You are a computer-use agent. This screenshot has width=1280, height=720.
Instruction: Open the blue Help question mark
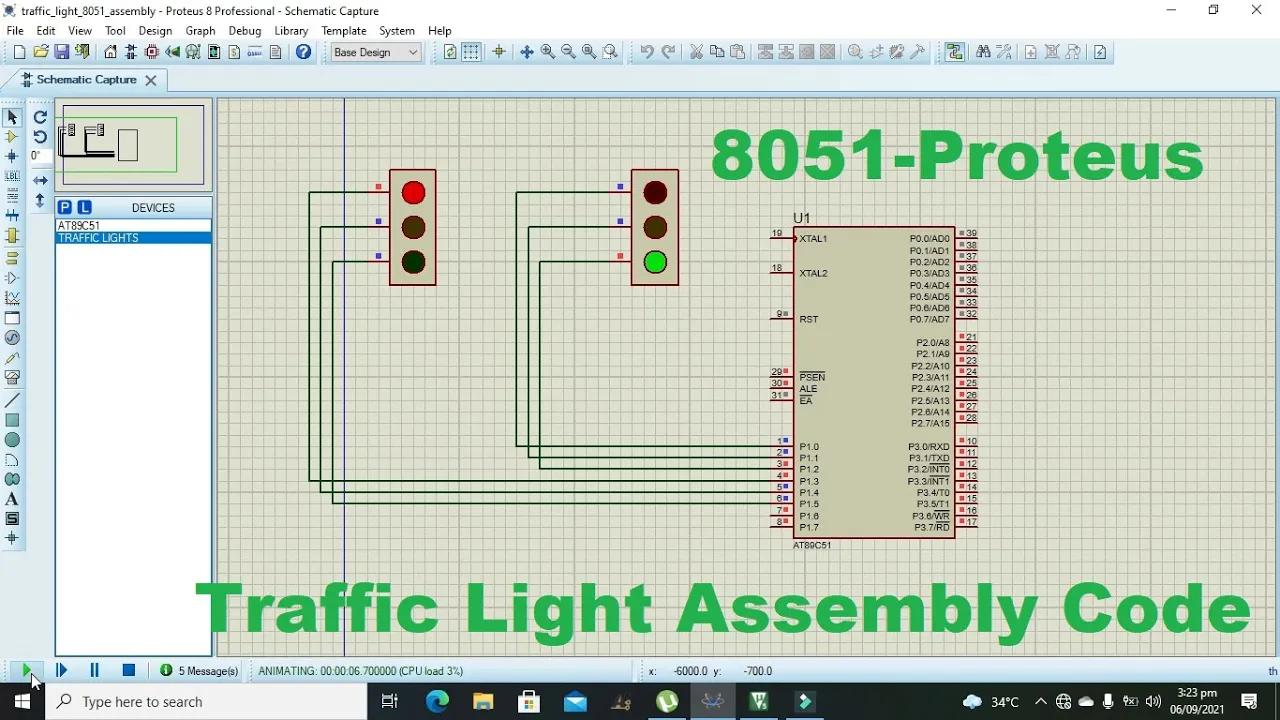point(304,52)
